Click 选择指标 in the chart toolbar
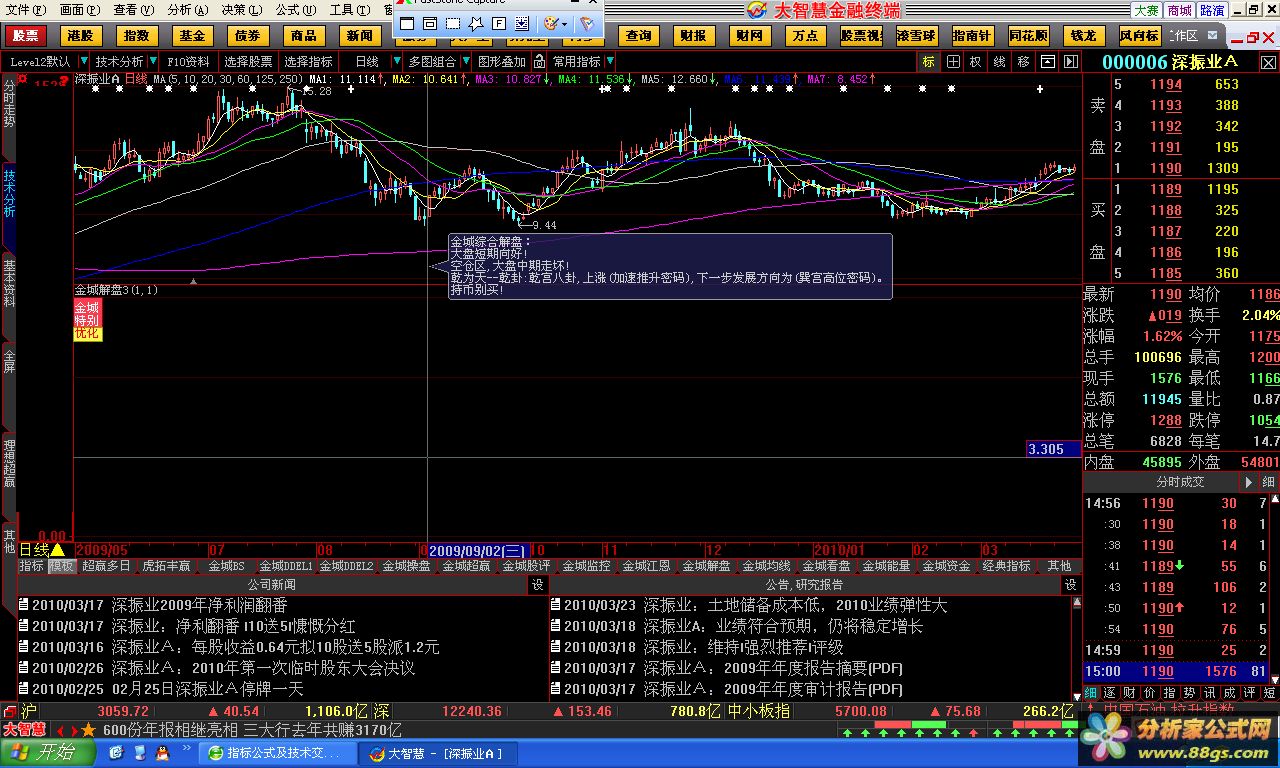The height and width of the screenshot is (768, 1280). point(308,62)
